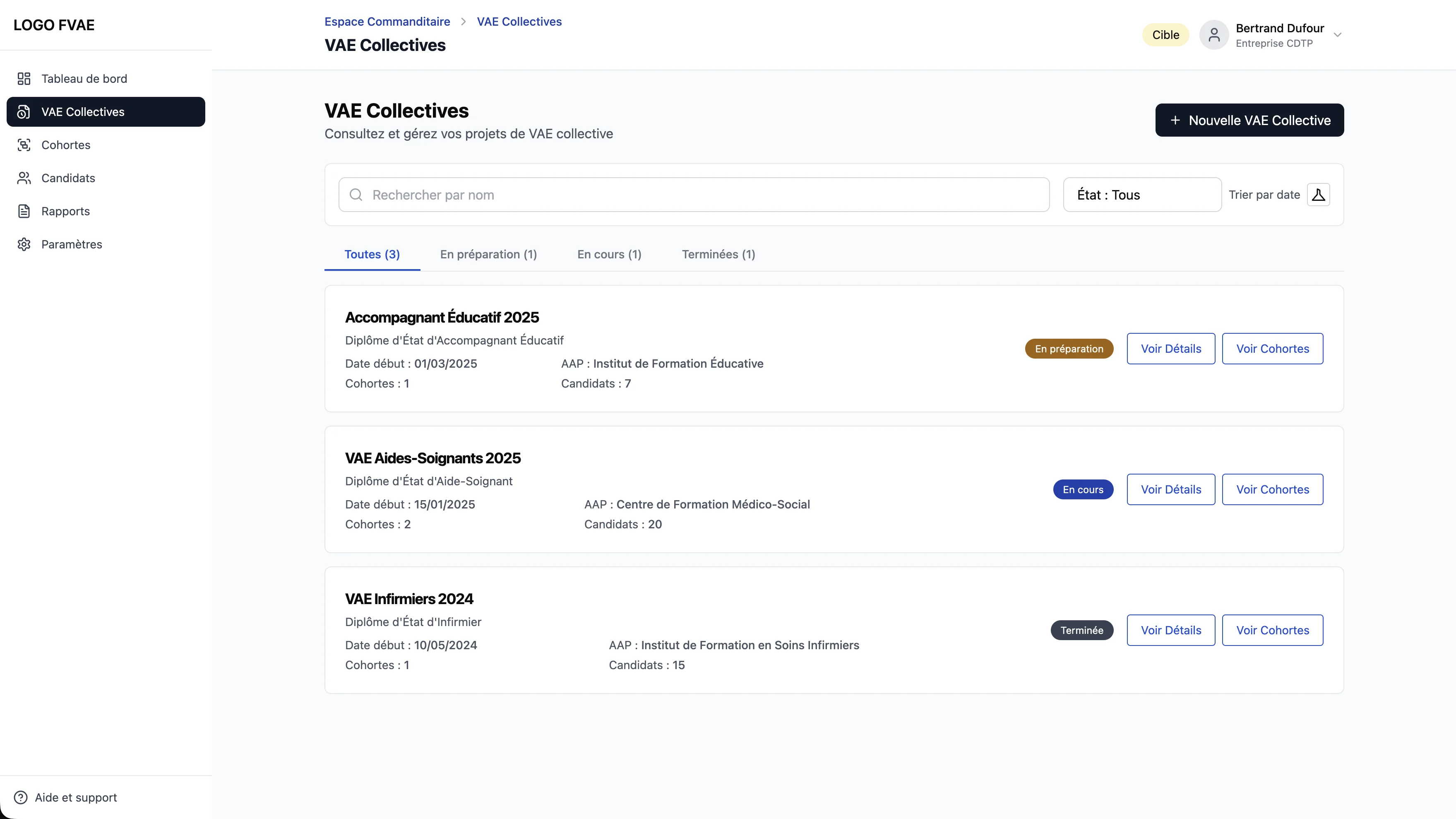
Task: Click the Aide et support help icon
Action: 20,797
